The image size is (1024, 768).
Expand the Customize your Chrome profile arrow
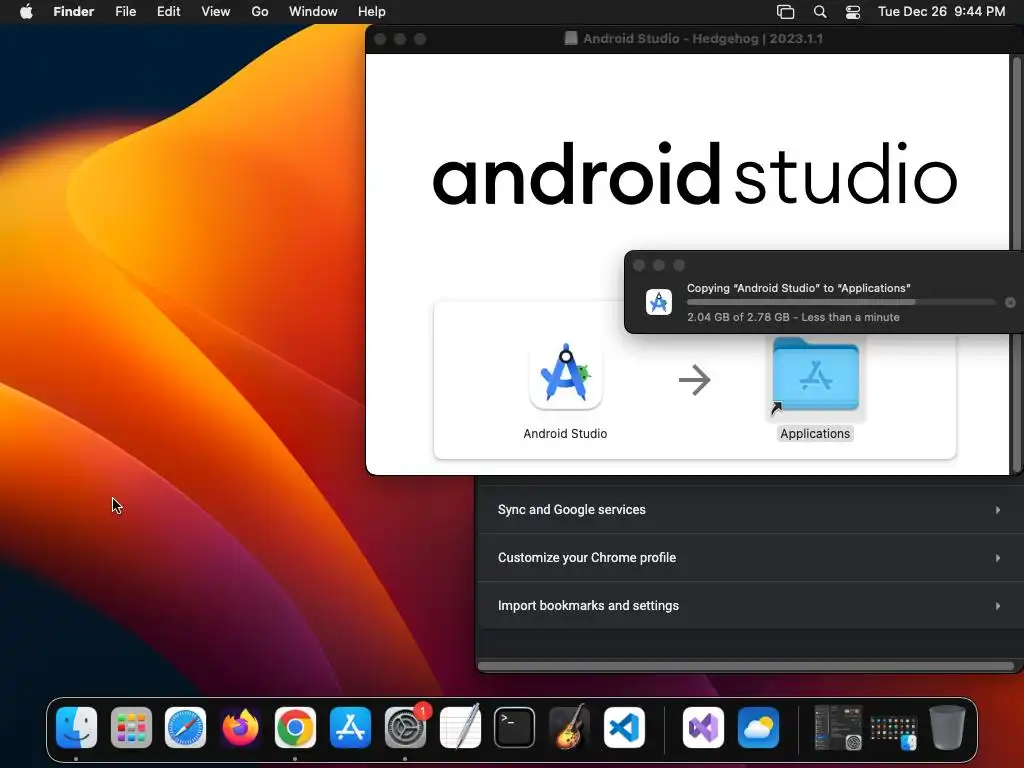point(998,558)
